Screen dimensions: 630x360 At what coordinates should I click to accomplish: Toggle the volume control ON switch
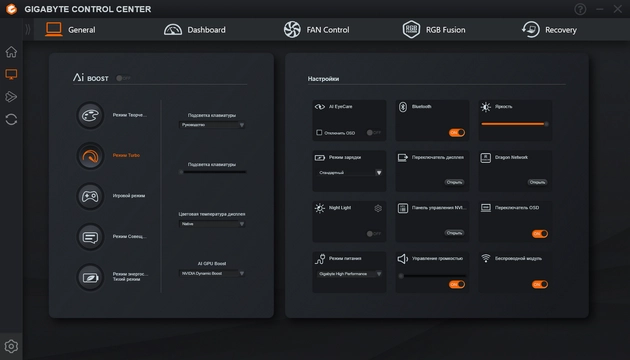point(457,284)
